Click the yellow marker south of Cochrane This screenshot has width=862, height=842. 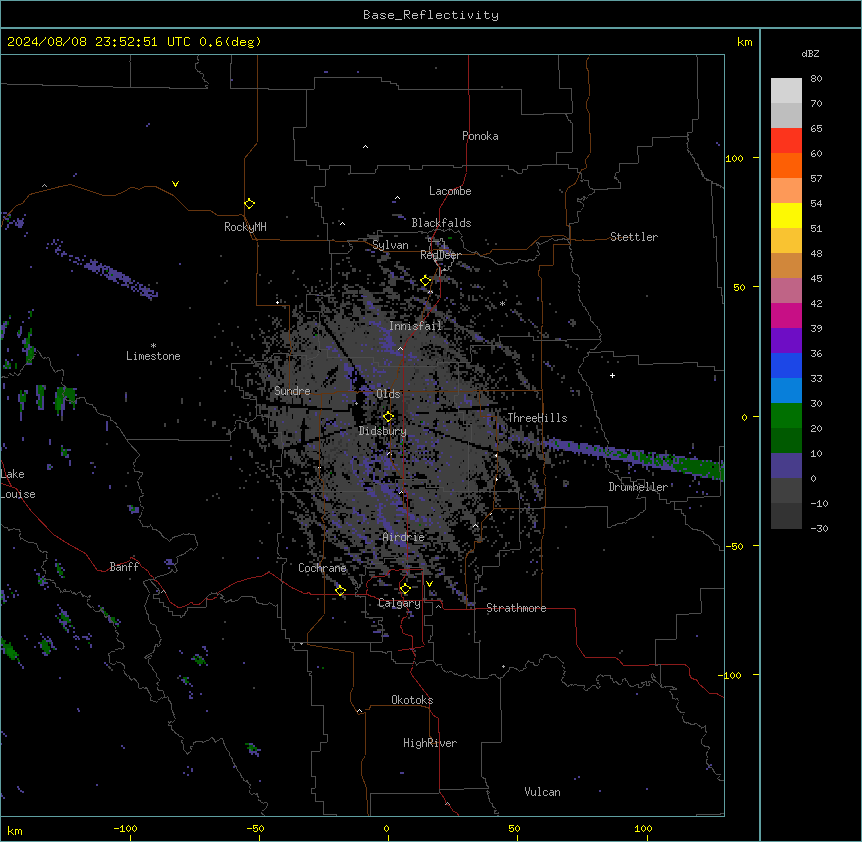[340, 591]
